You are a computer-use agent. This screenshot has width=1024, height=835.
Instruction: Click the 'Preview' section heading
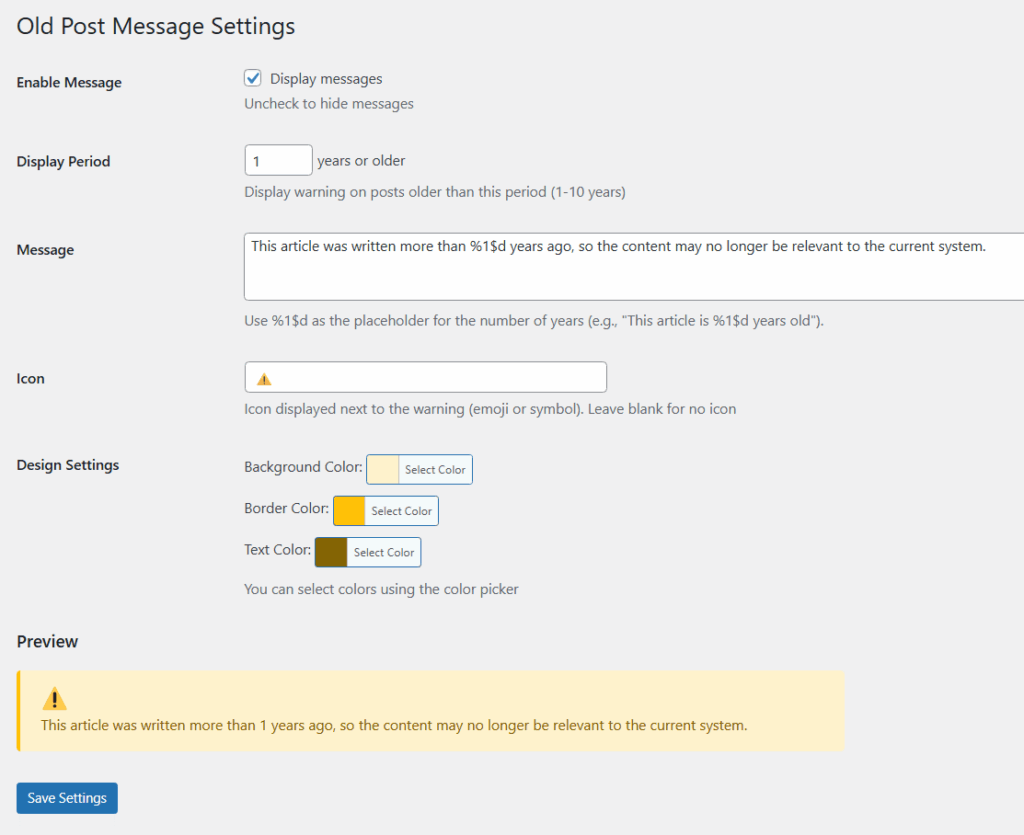(47, 642)
